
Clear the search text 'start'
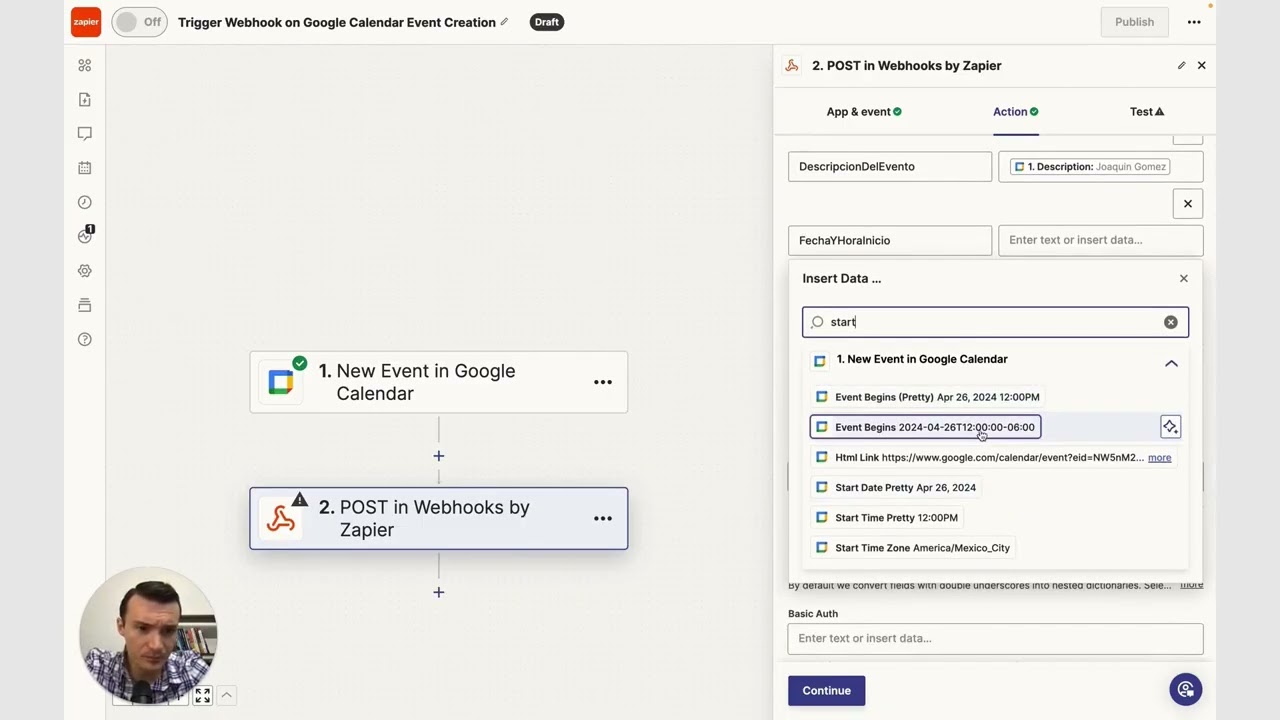[1170, 322]
